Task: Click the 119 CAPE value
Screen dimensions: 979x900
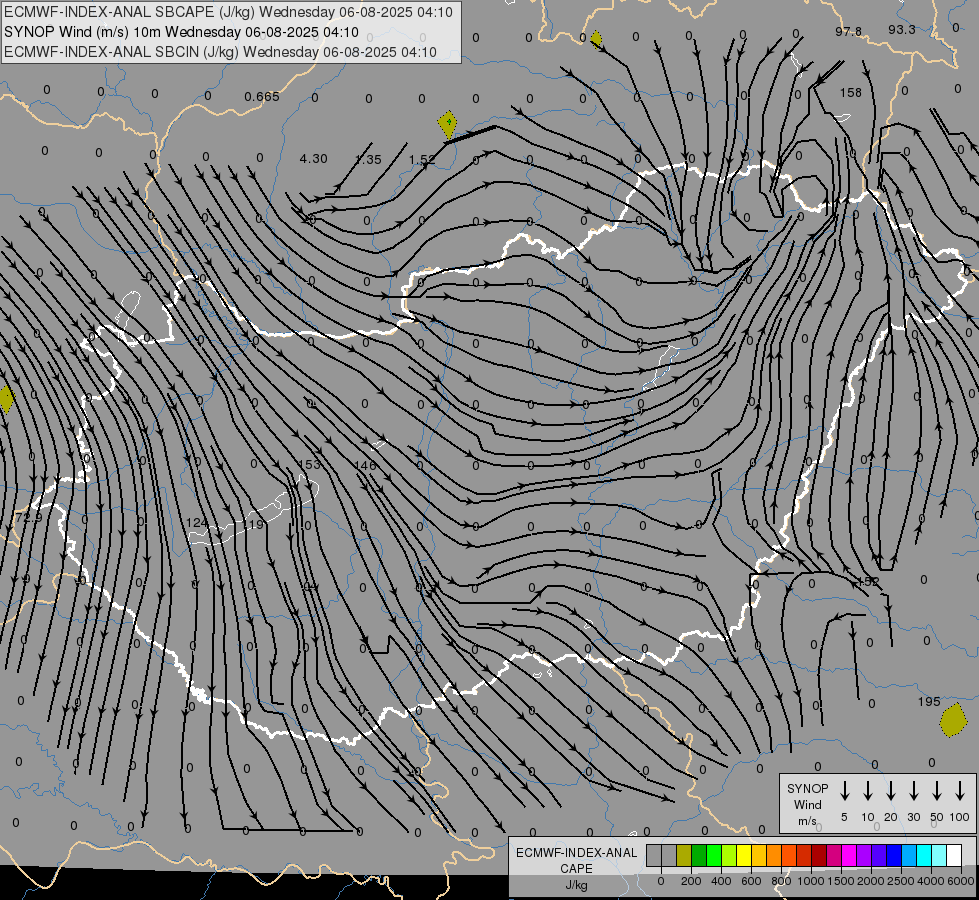Action: point(254,525)
